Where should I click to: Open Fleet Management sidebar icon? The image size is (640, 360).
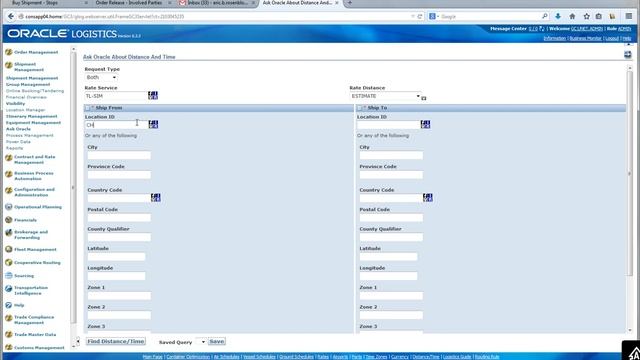(x=9, y=249)
